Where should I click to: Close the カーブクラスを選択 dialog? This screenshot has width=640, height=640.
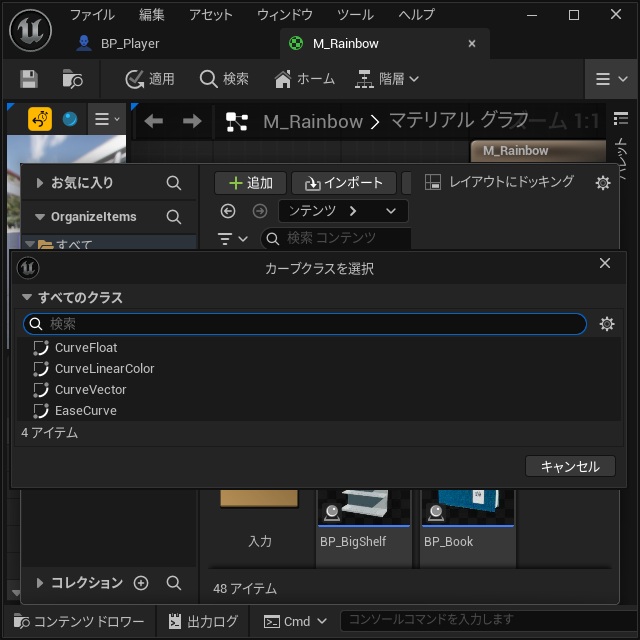(x=605, y=263)
